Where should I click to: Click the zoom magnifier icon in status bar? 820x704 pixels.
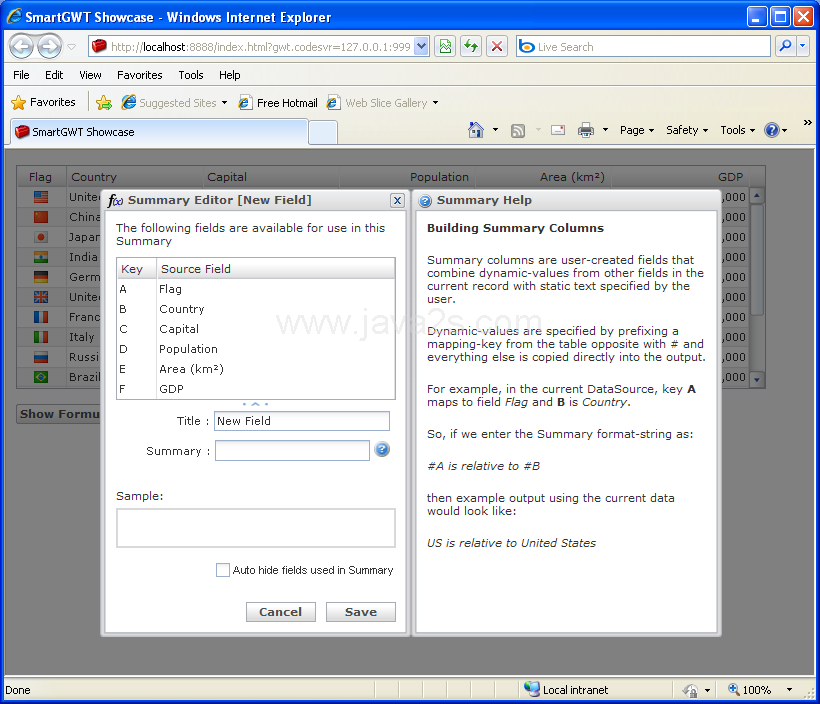(734, 689)
